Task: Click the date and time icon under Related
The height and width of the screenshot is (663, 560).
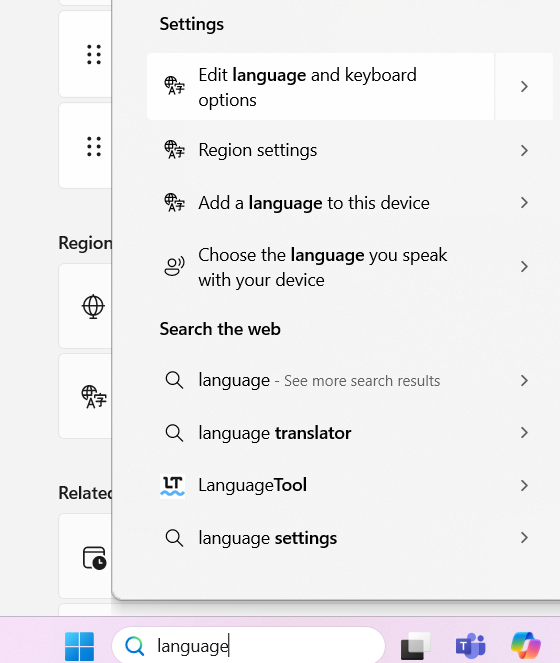Action: point(94,558)
